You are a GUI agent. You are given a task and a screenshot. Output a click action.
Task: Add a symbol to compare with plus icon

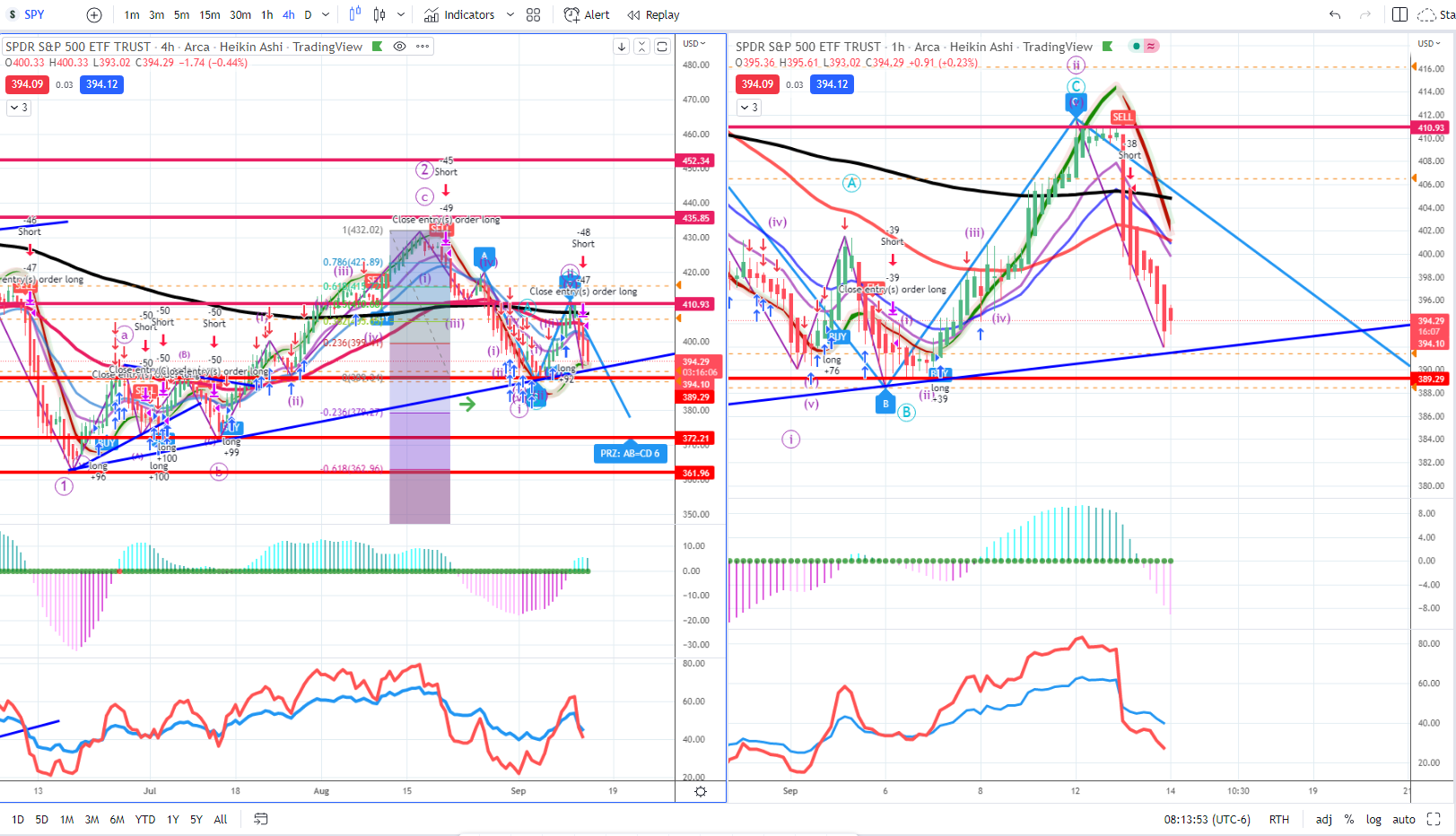[94, 14]
